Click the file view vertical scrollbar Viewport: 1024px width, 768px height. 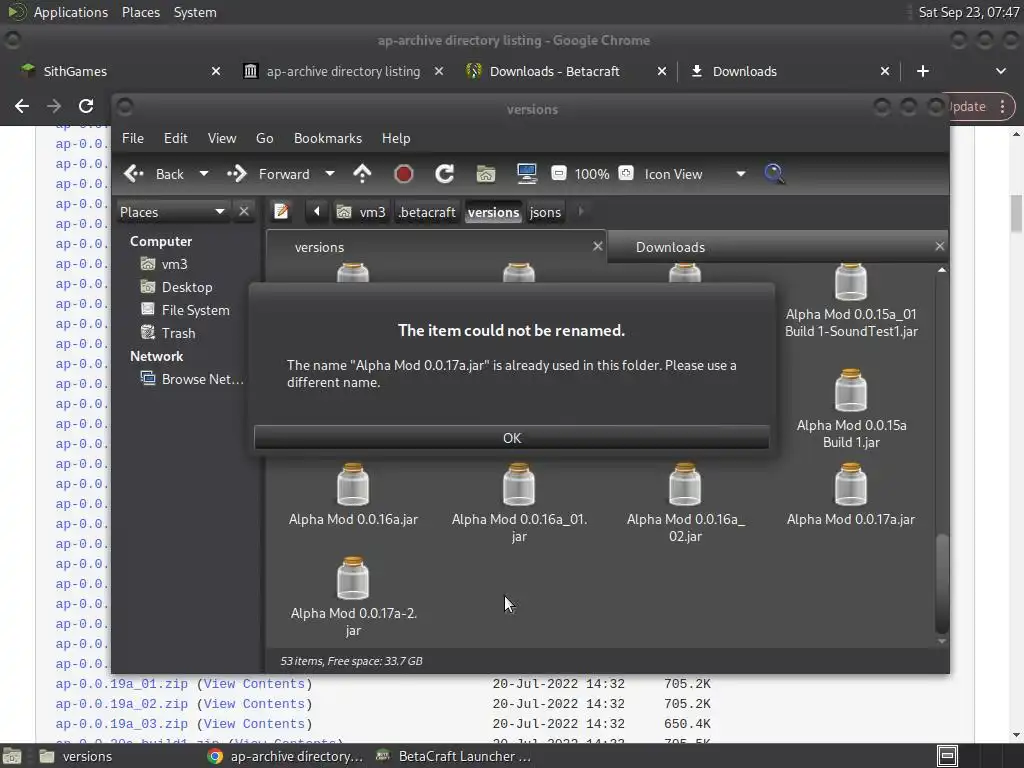click(942, 583)
